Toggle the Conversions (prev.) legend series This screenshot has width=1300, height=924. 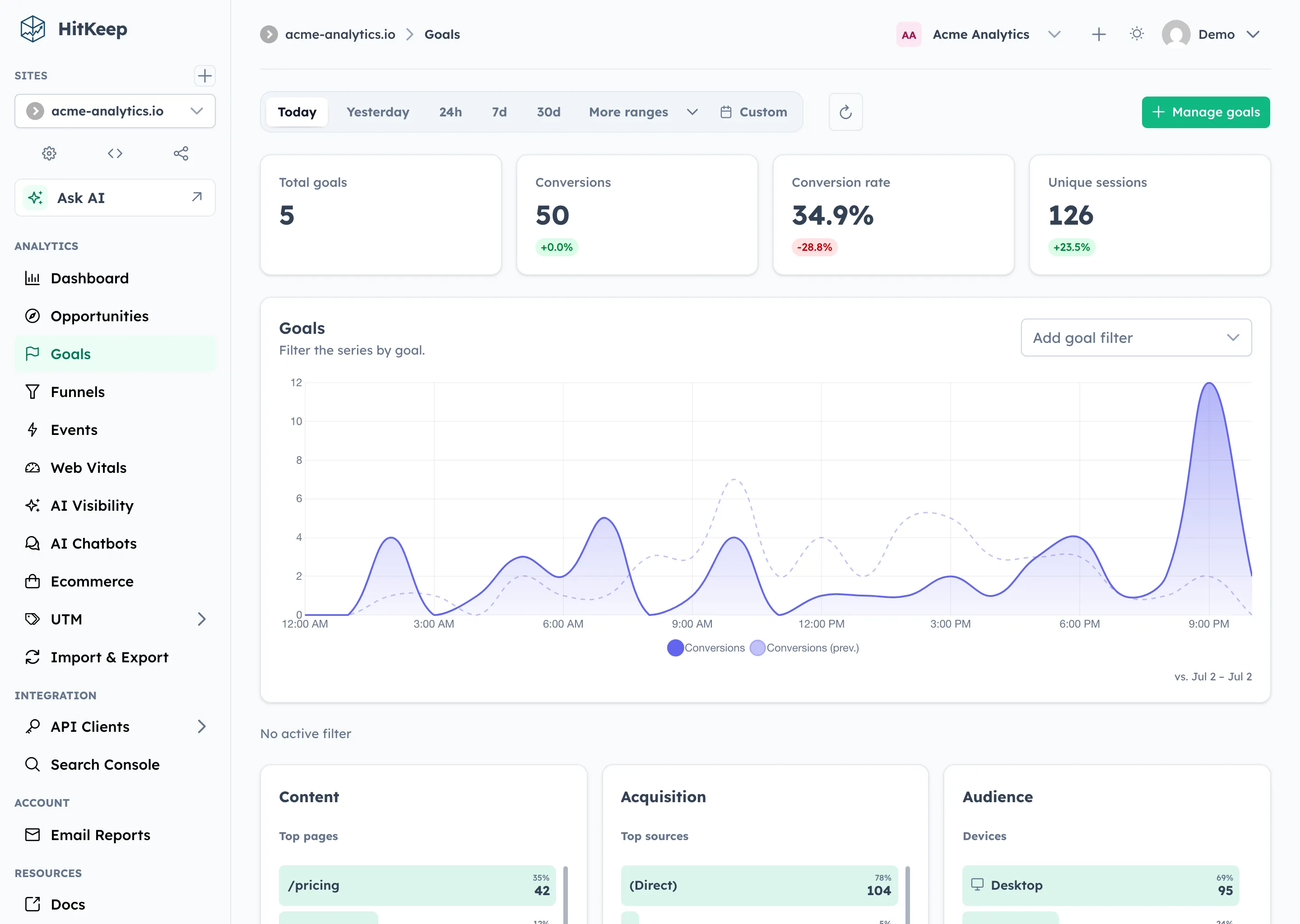point(804,647)
